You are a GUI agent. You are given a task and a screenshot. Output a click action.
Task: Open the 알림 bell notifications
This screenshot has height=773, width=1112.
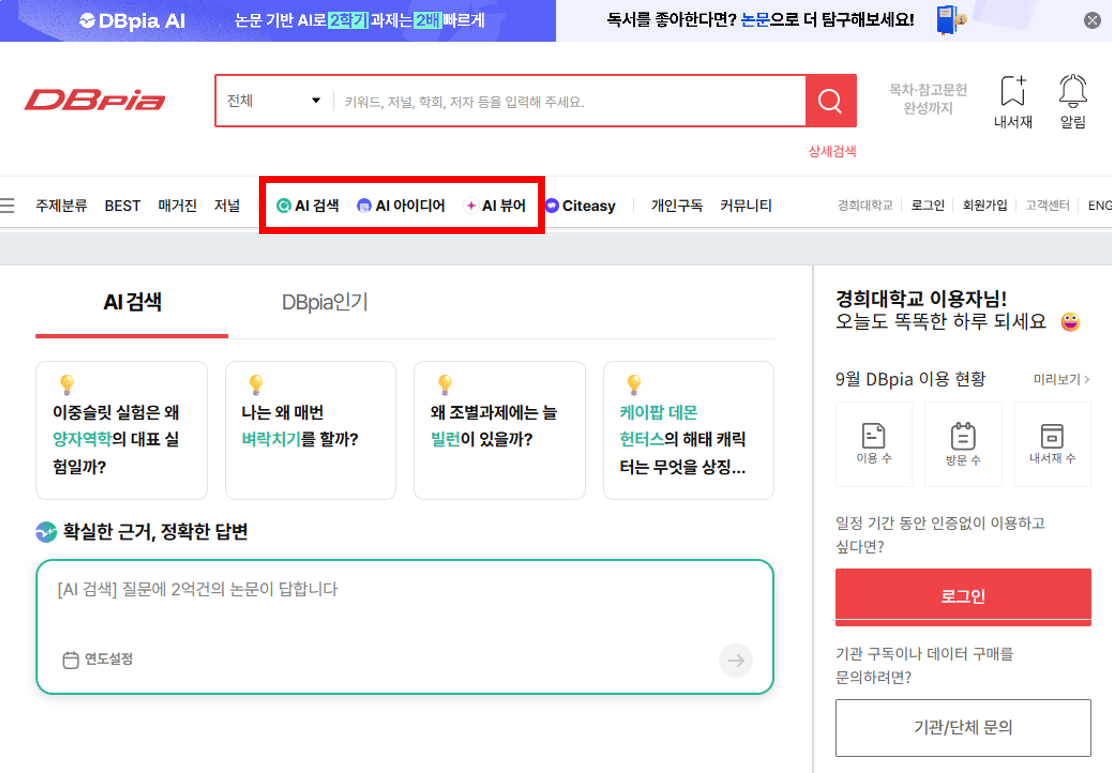pyautogui.click(x=1073, y=92)
